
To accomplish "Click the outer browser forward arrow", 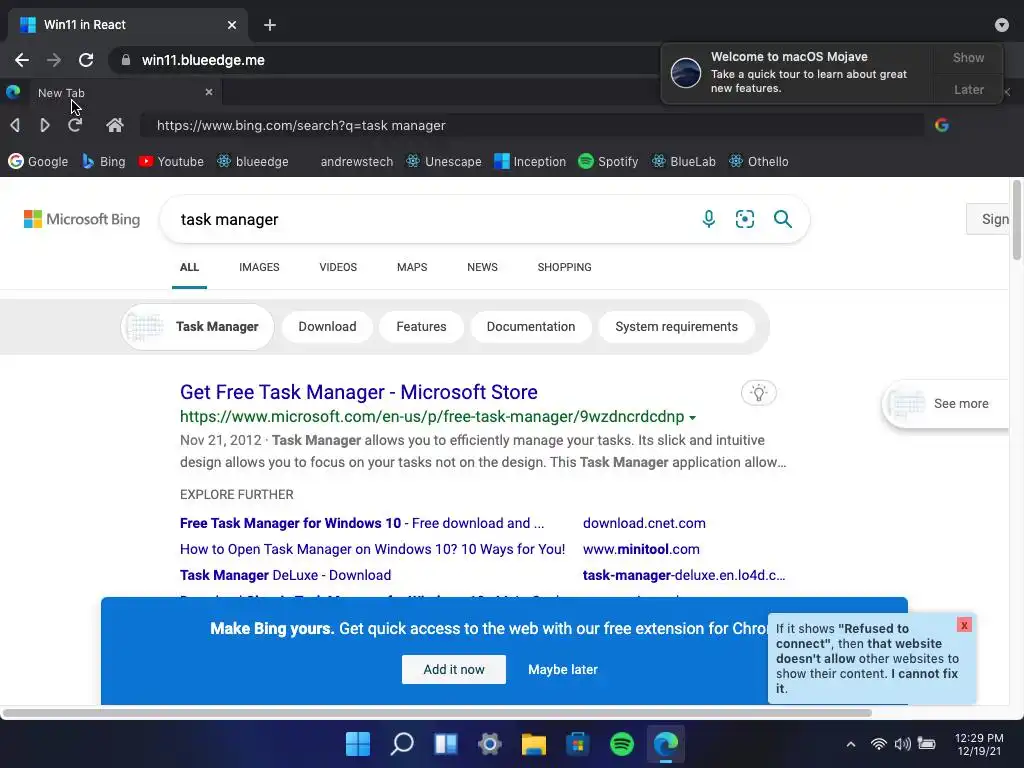I will click(54, 60).
